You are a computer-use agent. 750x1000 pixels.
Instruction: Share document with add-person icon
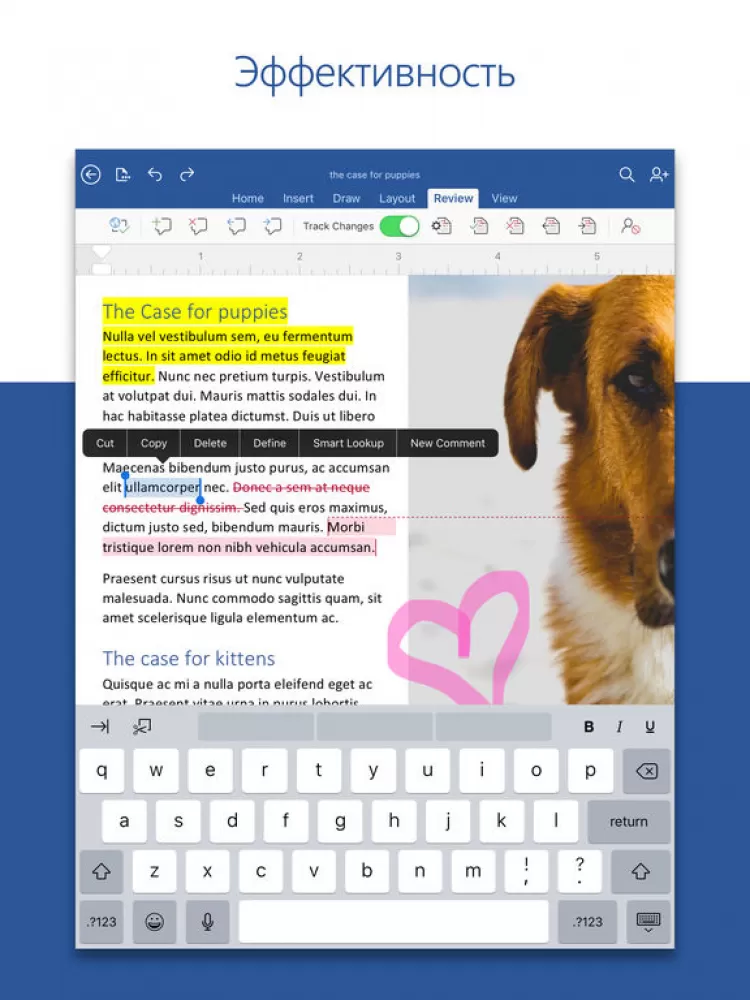[659, 174]
